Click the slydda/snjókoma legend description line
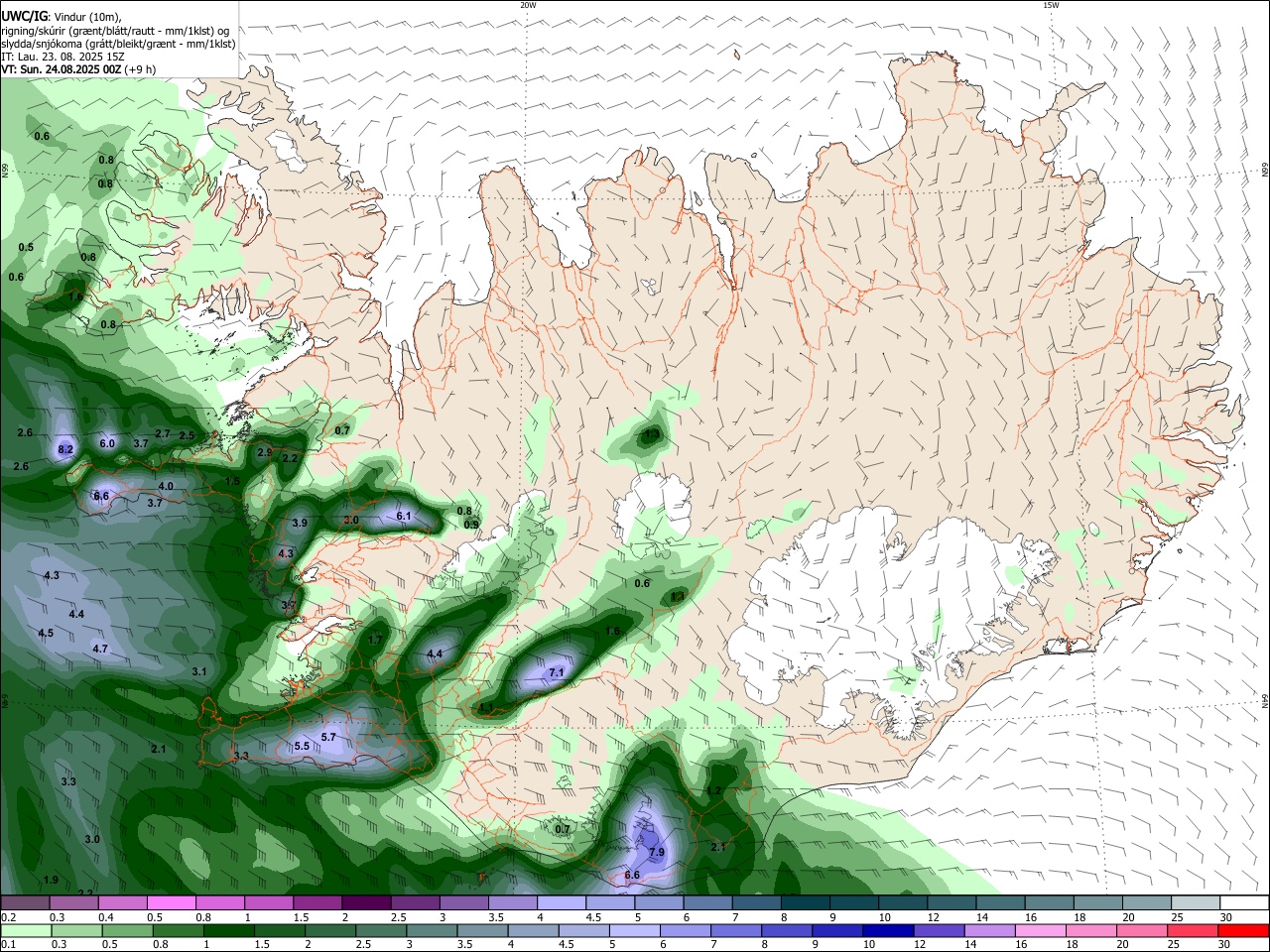1270x952 pixels. (x=118, y=44)
